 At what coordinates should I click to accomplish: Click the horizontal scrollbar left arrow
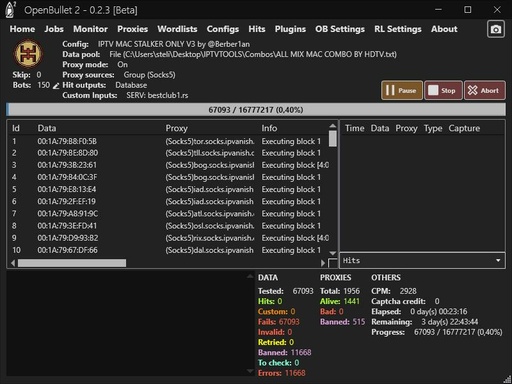13,263
